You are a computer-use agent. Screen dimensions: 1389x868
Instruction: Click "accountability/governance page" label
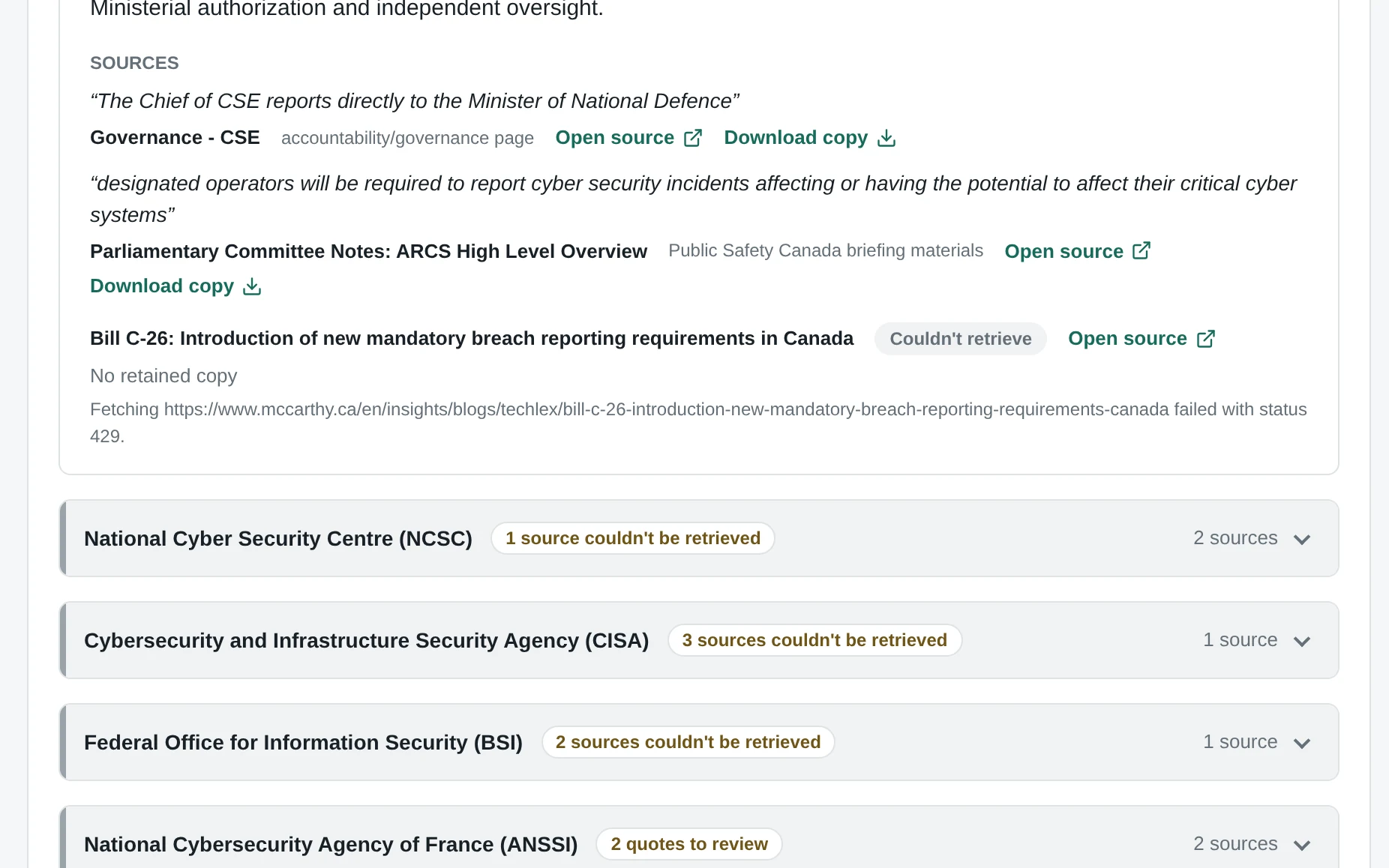pos(407,138)
